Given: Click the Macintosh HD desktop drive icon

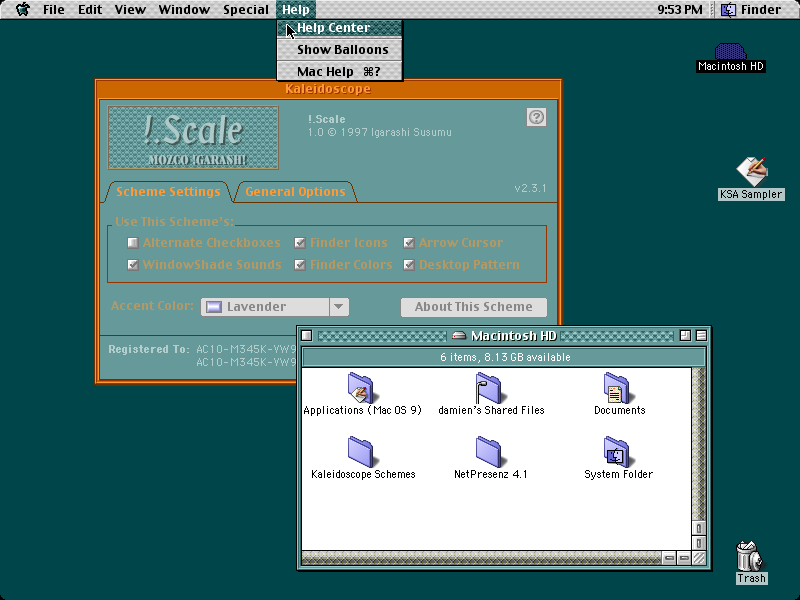Looking at the screenshot, I should click(730, 51).
